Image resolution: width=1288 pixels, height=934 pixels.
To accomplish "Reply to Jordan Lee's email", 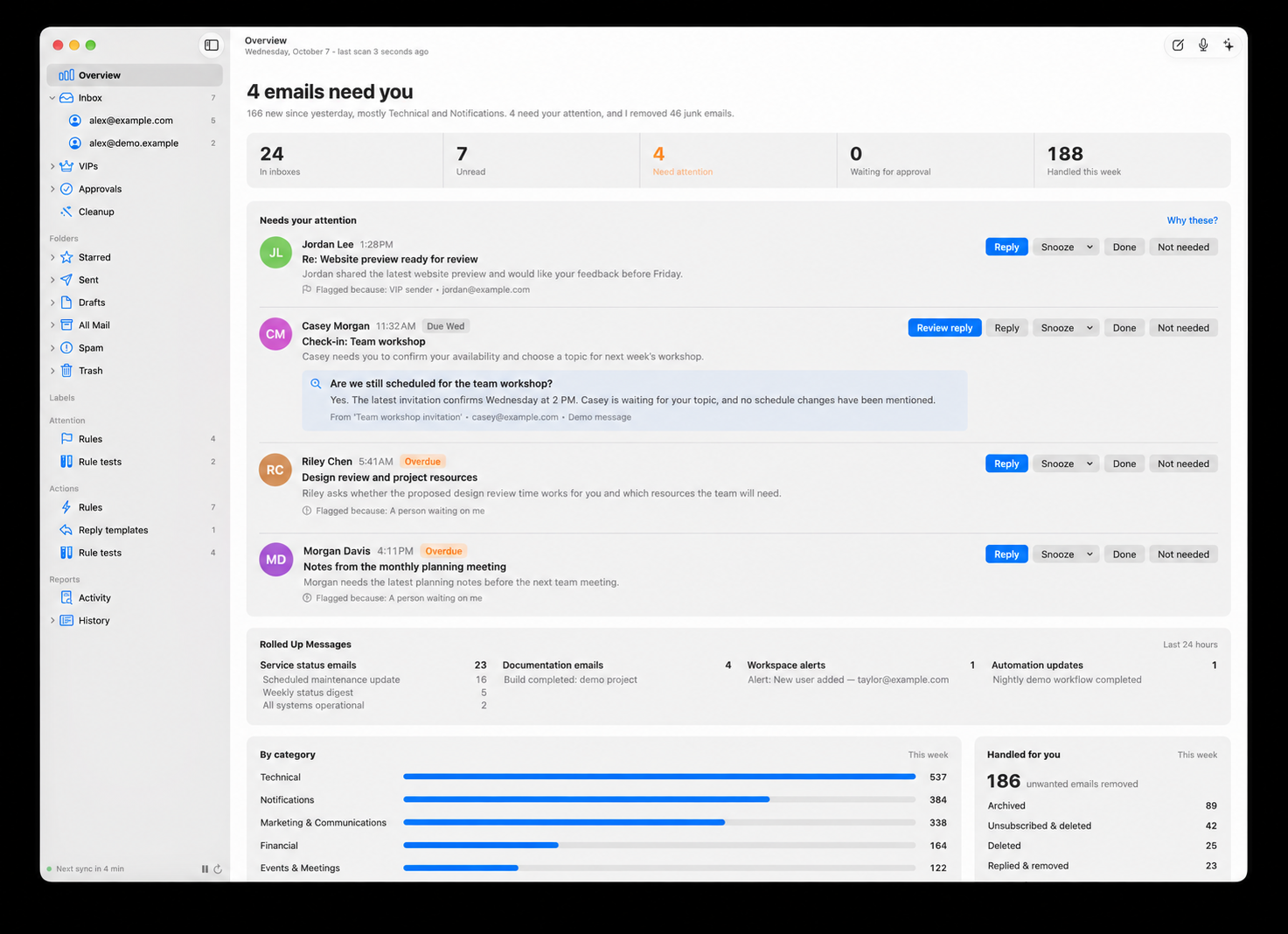I will pos(1006,247).
